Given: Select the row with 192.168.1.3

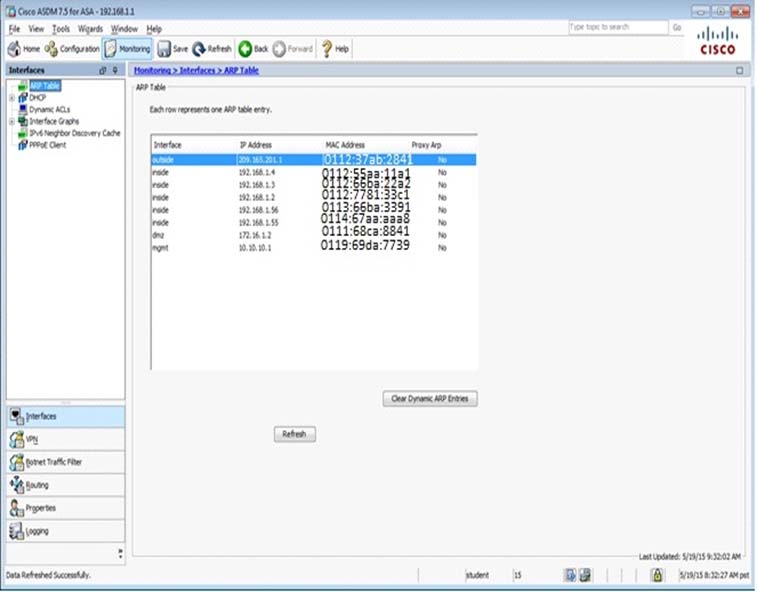Looking at the screenshot, I should point(314,185).
